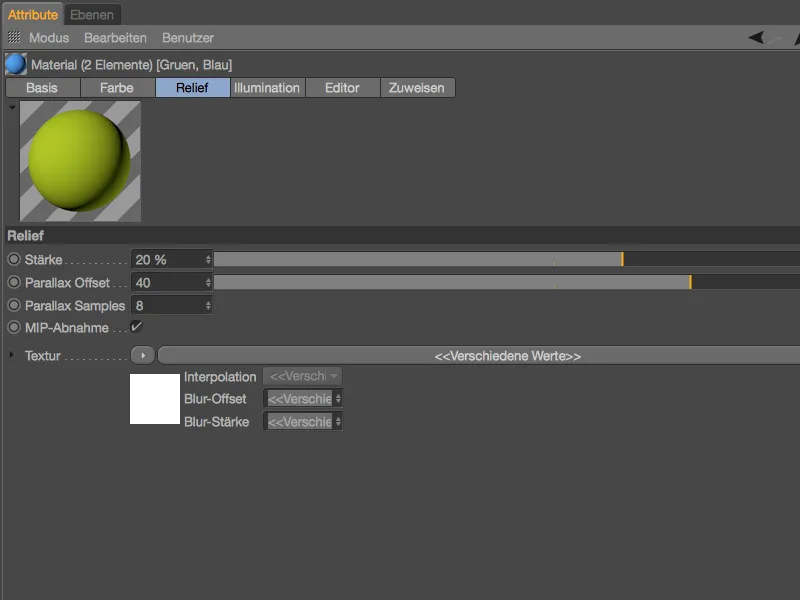This screenshot has height=600, width=800.
Task: Click the back arrow in the Attribute header
Action: pos(756,37)
